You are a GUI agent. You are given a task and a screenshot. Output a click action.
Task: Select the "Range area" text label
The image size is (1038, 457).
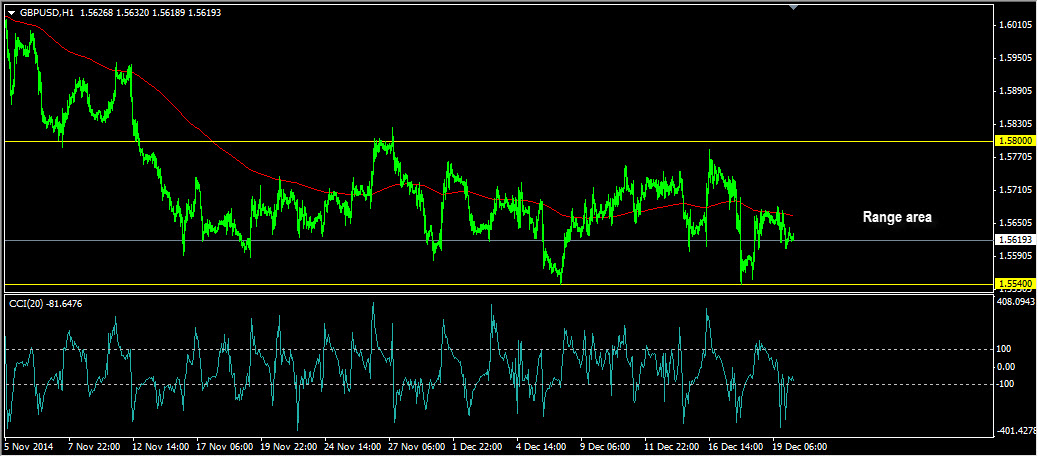point(897,216)
